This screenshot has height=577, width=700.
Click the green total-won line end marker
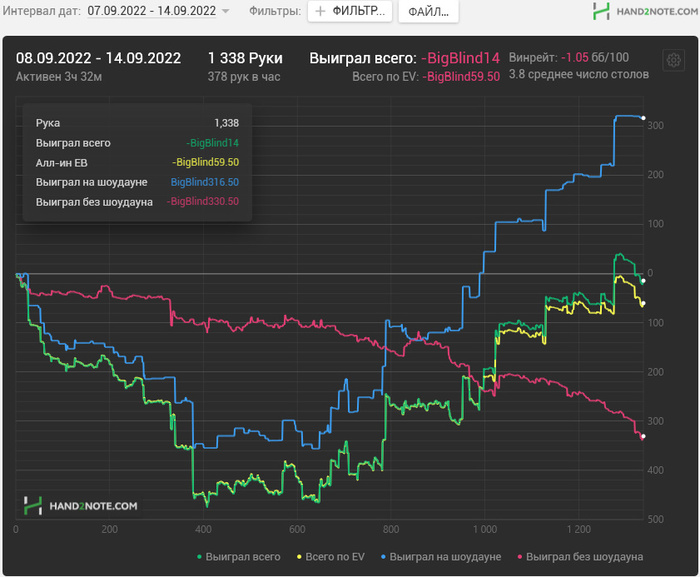tap(643, 281)
